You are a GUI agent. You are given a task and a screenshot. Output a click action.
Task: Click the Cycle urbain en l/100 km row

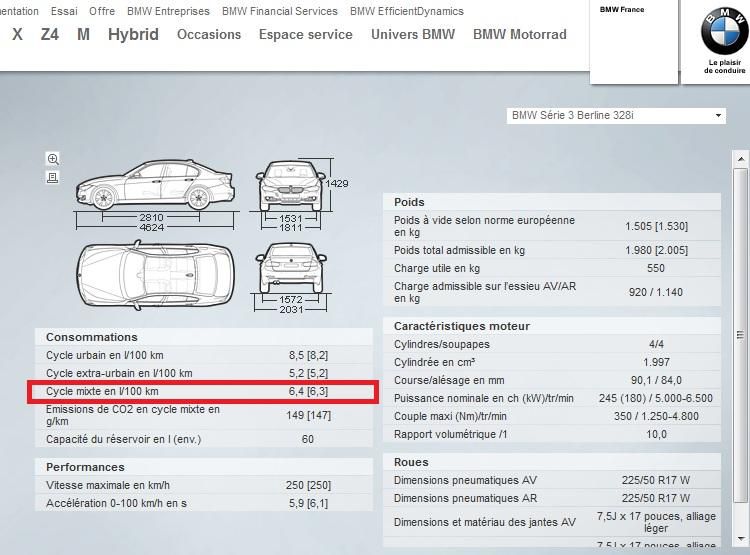(x=204, y=355)
